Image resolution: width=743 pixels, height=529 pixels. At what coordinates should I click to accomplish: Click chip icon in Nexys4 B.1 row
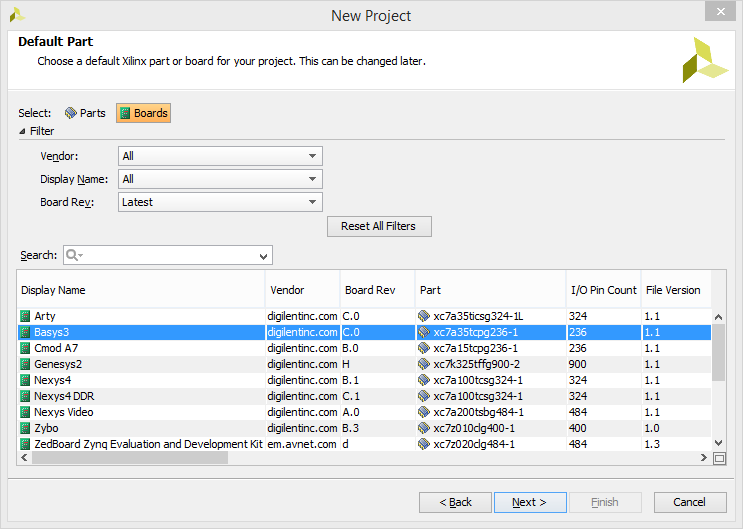(x=424, y=380)
